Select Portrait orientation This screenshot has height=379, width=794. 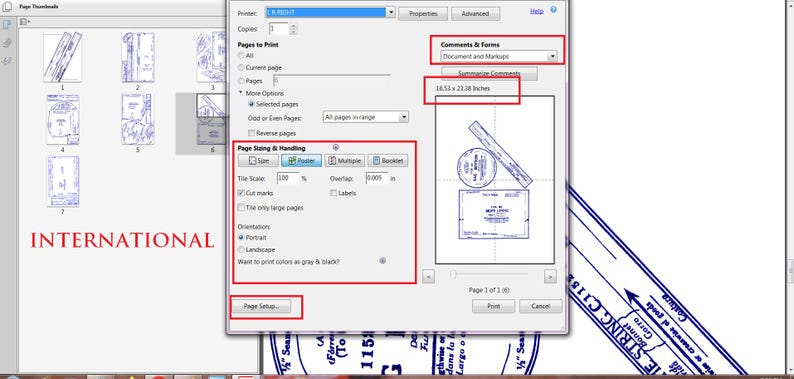[x=242, y=237]
